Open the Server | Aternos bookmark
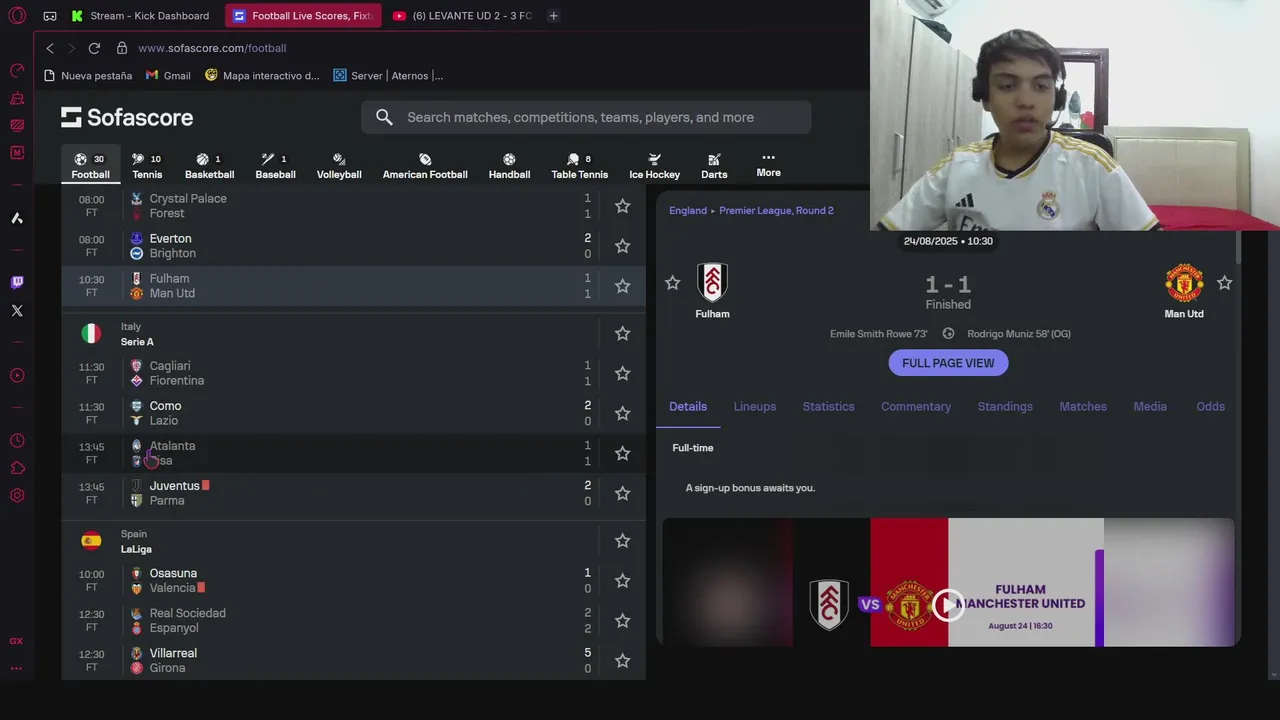 coord(388,76)
